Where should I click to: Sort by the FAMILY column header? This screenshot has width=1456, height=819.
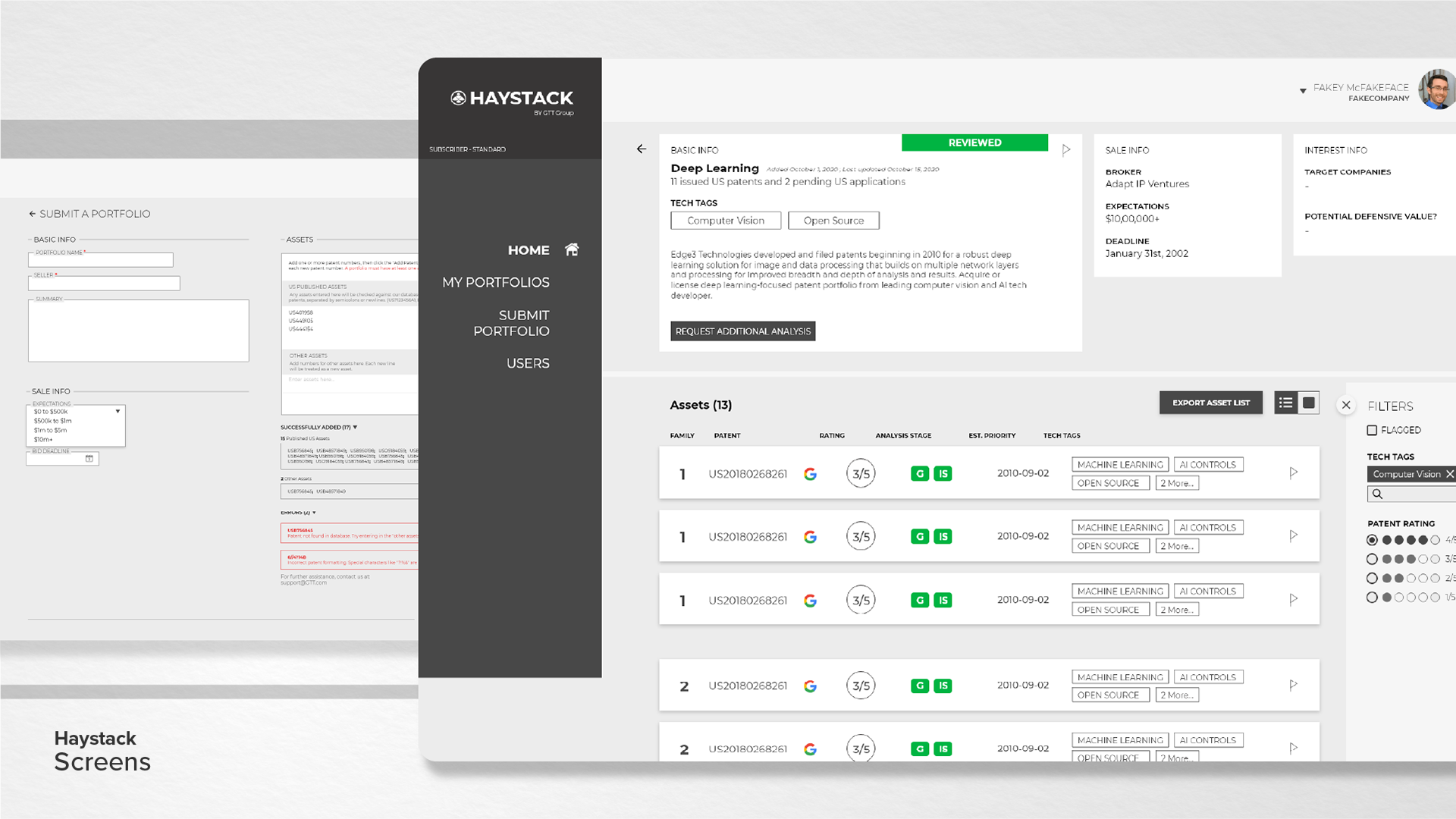tap(682, 436)
